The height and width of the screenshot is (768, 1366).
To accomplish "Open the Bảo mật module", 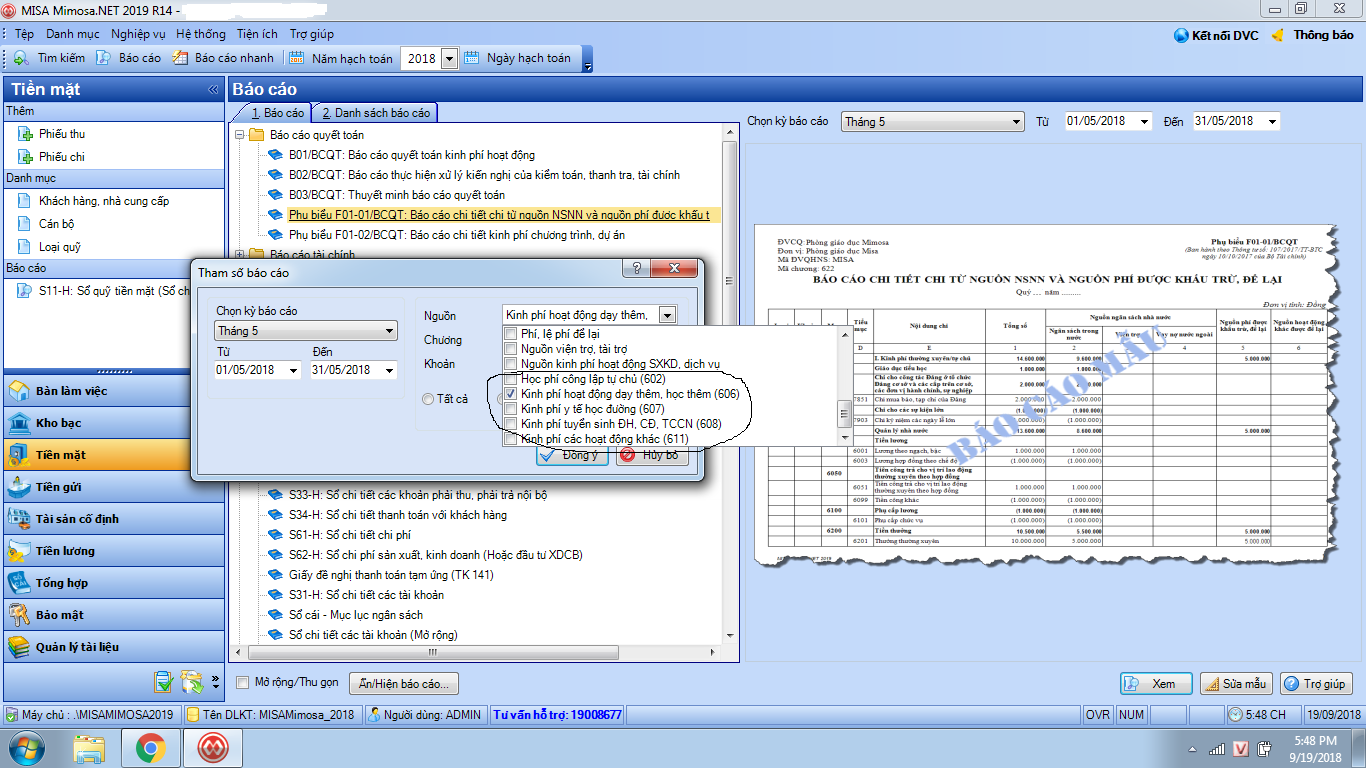I will (x=113, y=615).
